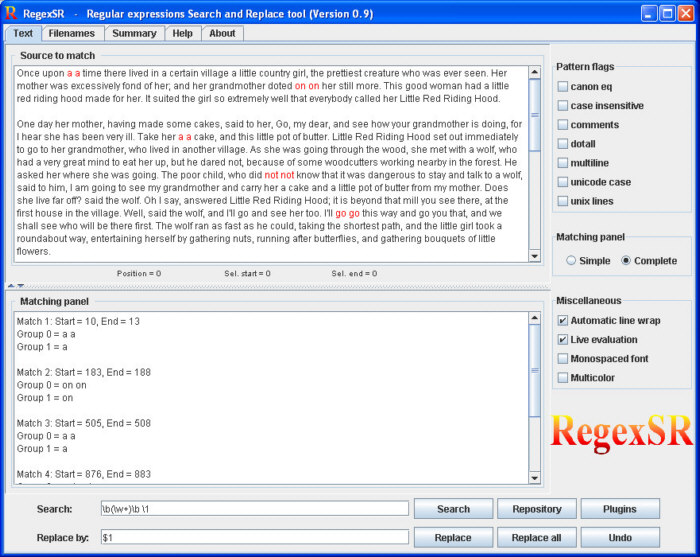
Task: Open the Repository button
Action: click(537, 509)
